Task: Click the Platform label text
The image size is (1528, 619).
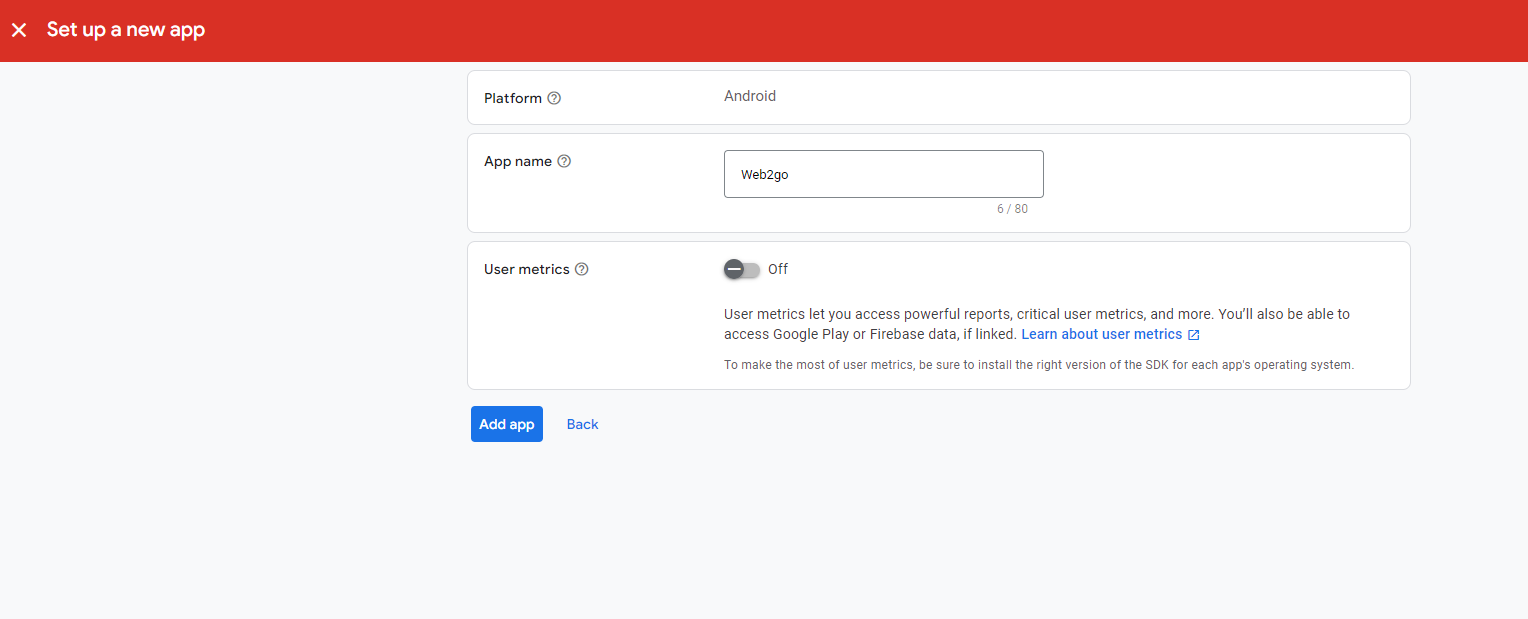Action: 512,98
